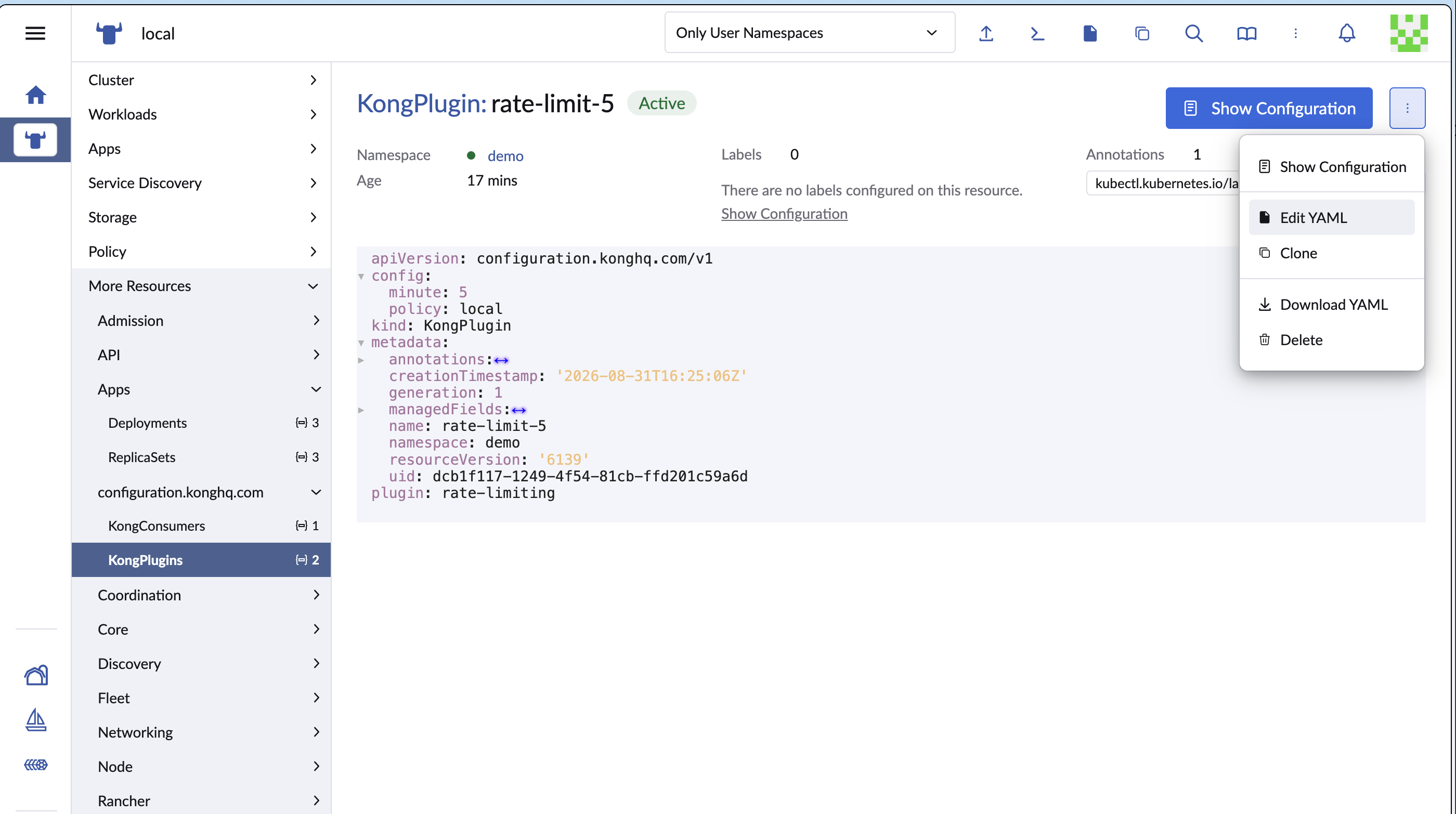Open ReplicaSets in sidebar
Screen dimensions: 1456x814
tap(201, 457)
